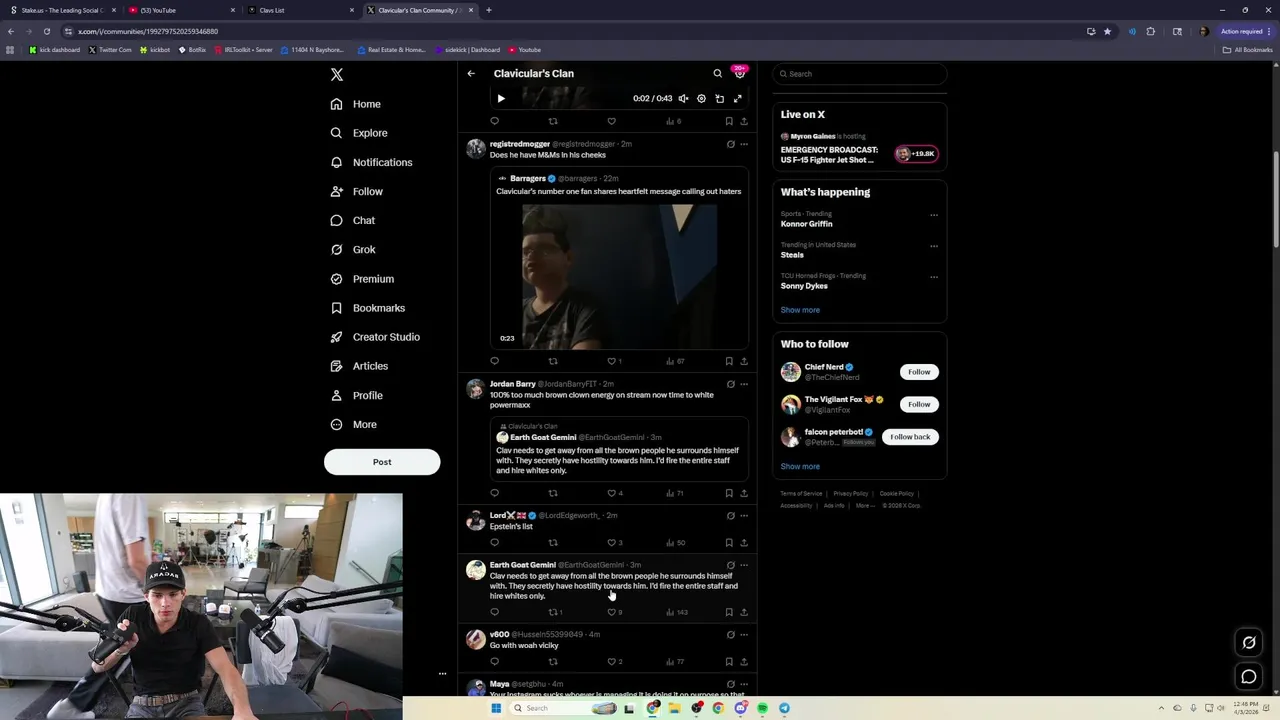Unmute the video player

coord(683,99)
